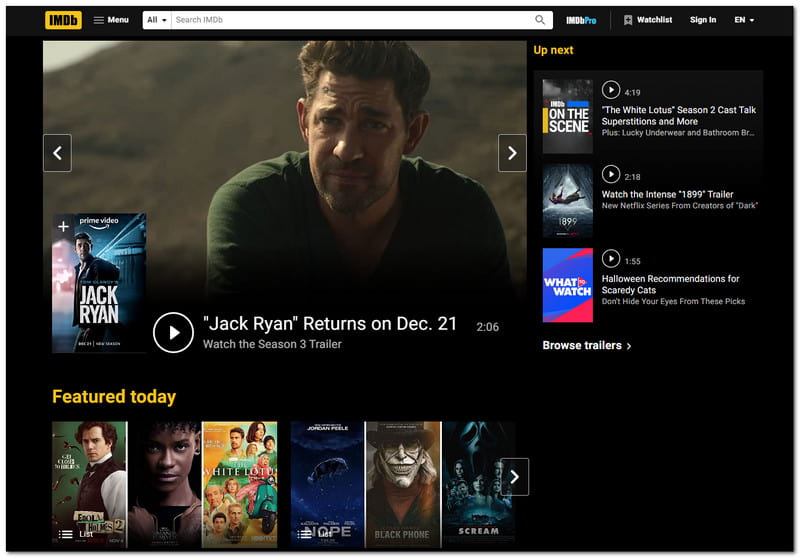
Task: Click 1:55 duration of Halloween video
Action: coord(632,261)
